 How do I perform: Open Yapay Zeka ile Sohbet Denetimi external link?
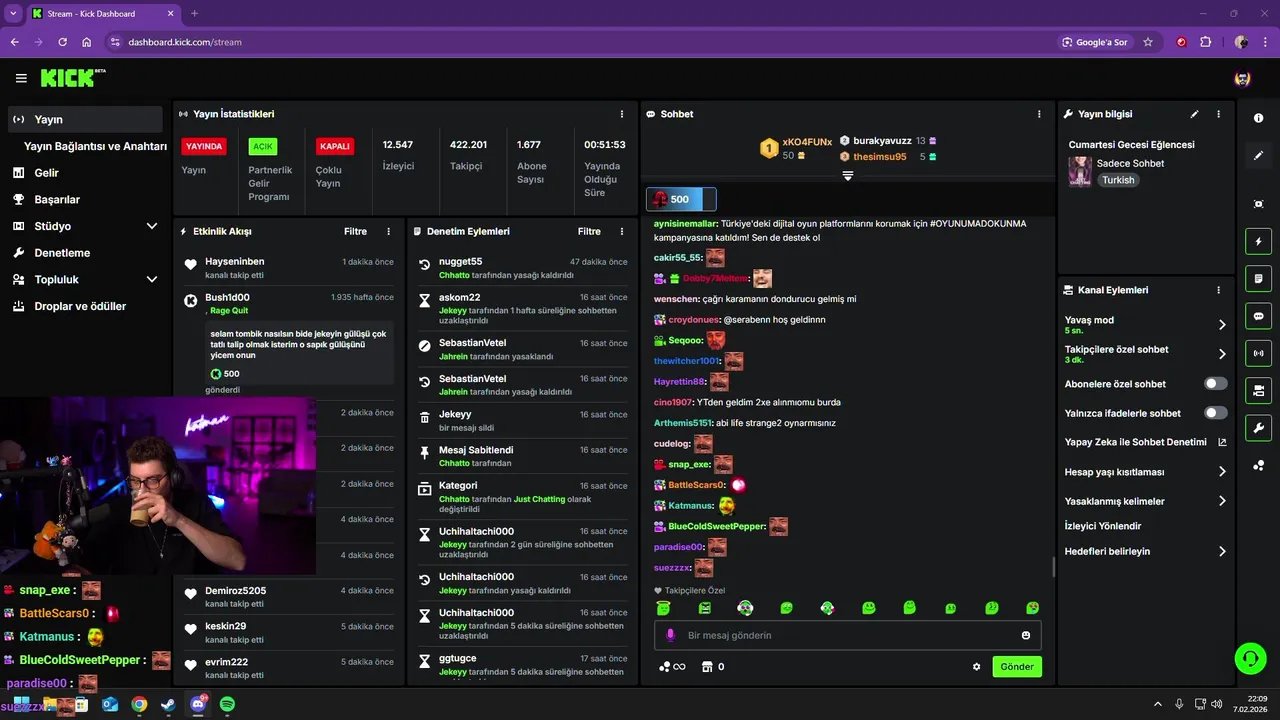point(1222,442)
